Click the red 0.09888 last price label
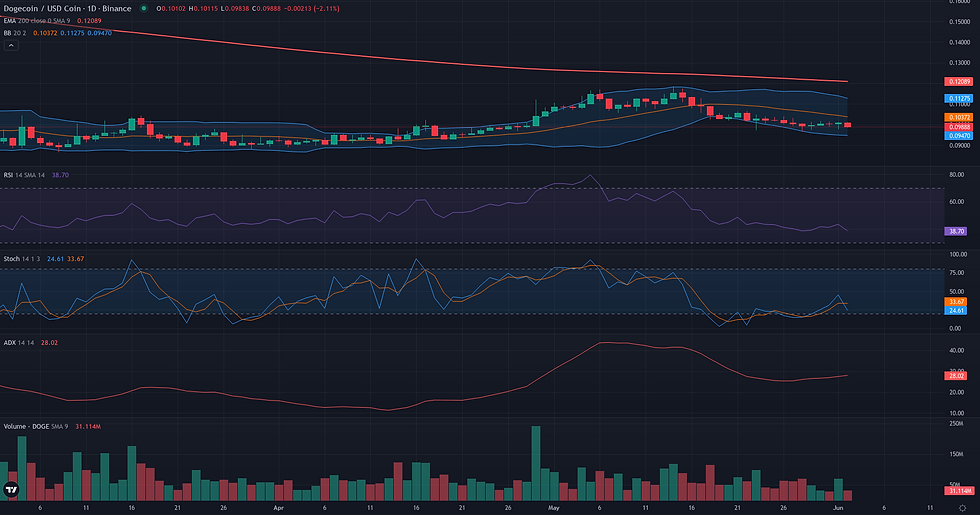980x515 pixels. click(x=959, y=127)
